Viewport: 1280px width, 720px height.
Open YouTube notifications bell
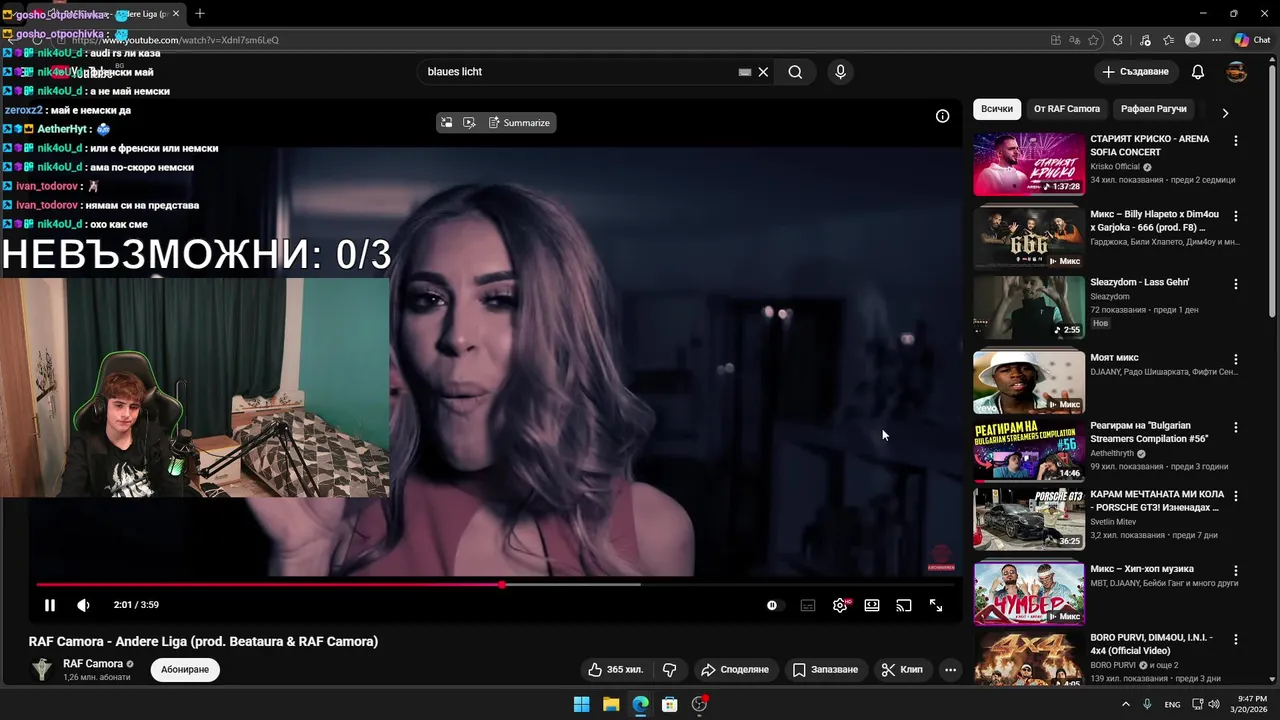click(x=1198, y=72)
